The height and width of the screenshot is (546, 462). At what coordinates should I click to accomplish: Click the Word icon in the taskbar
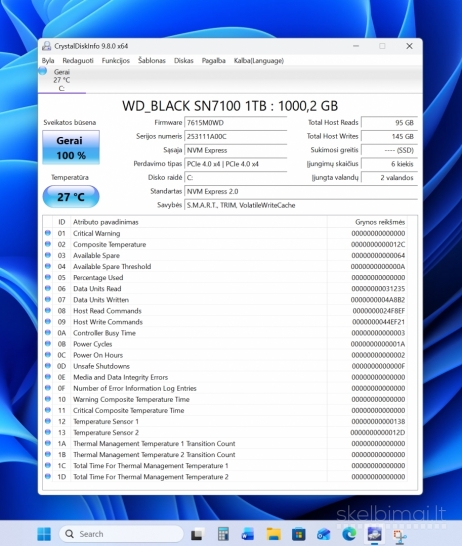(x=248, y=534)
